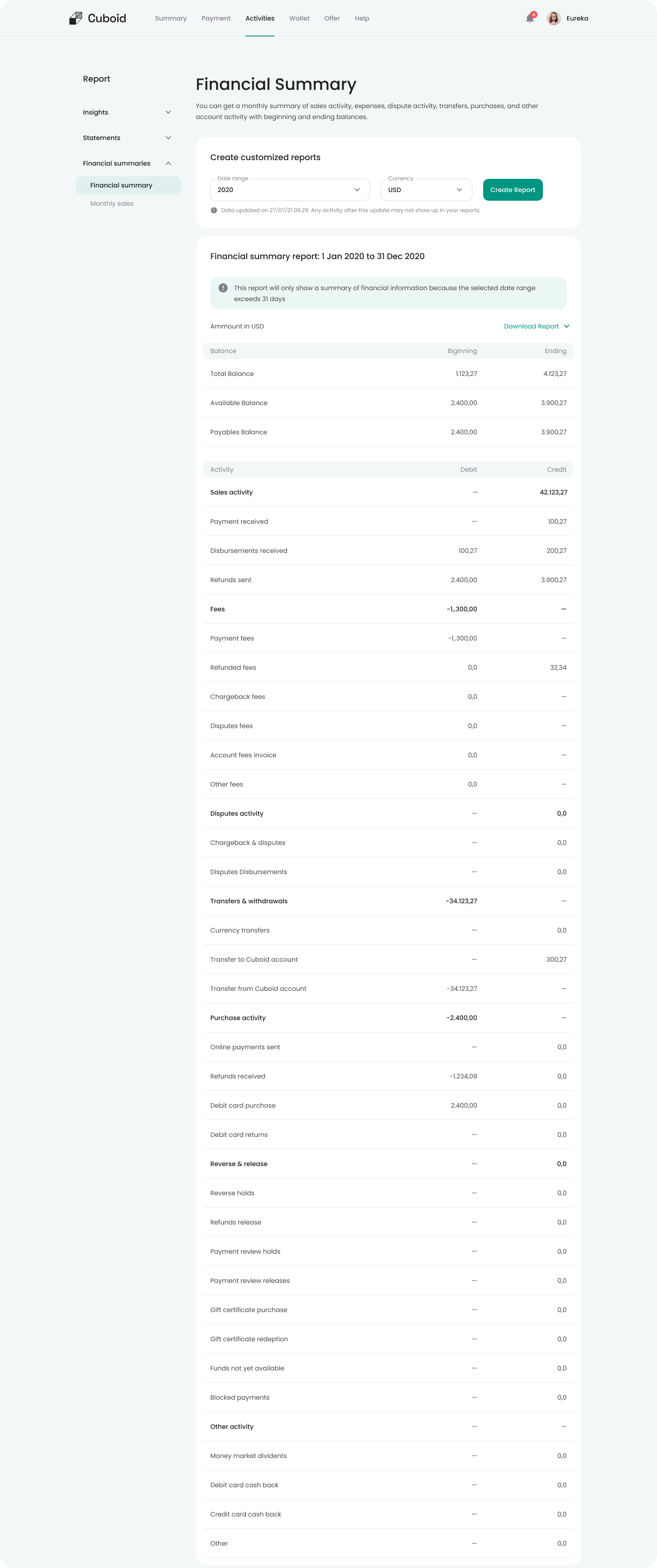Click the Cuboid logo icon
This screenshot has height=1568, width=657.
[75, 18]
